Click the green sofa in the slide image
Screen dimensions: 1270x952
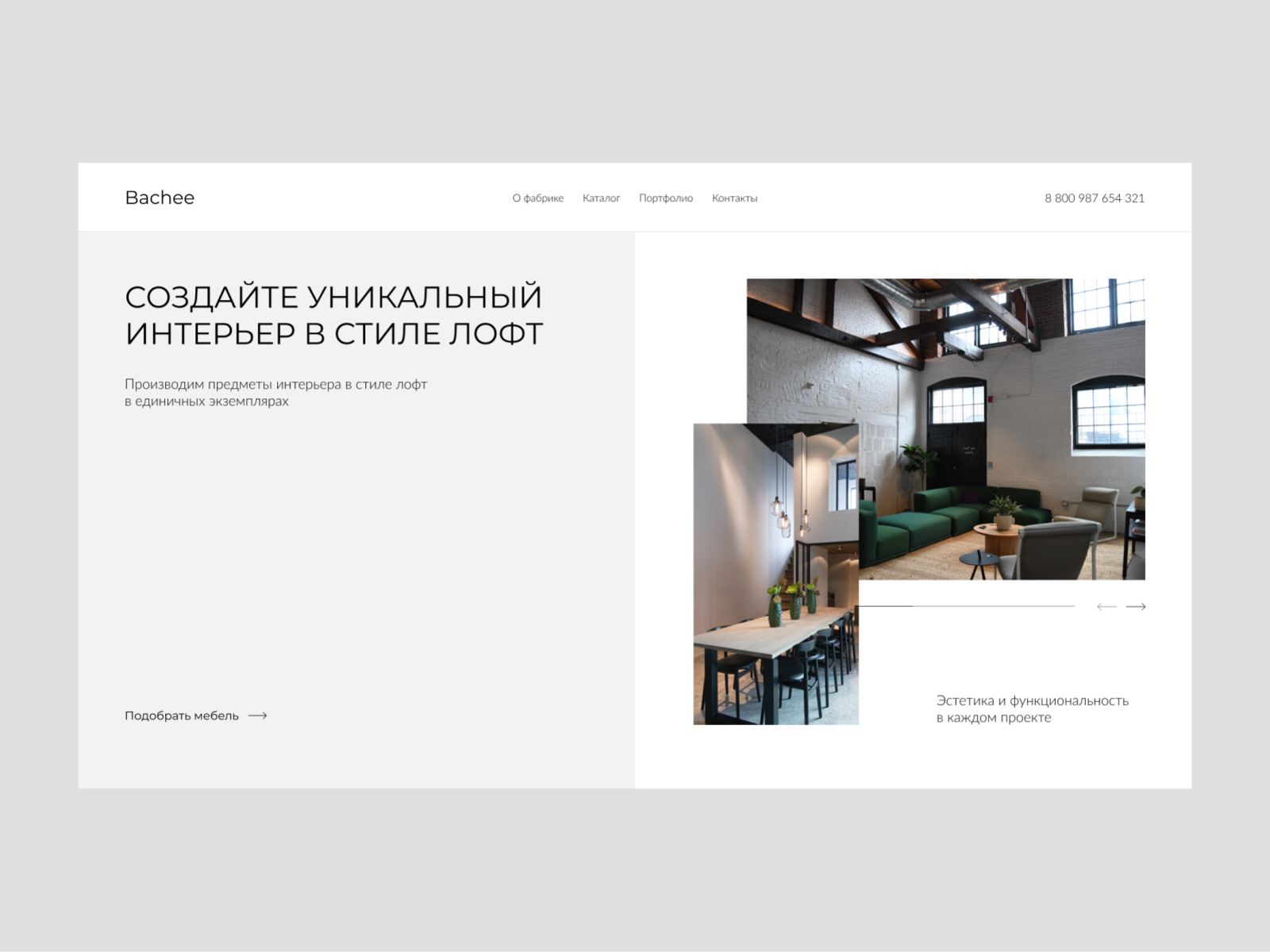925,516
